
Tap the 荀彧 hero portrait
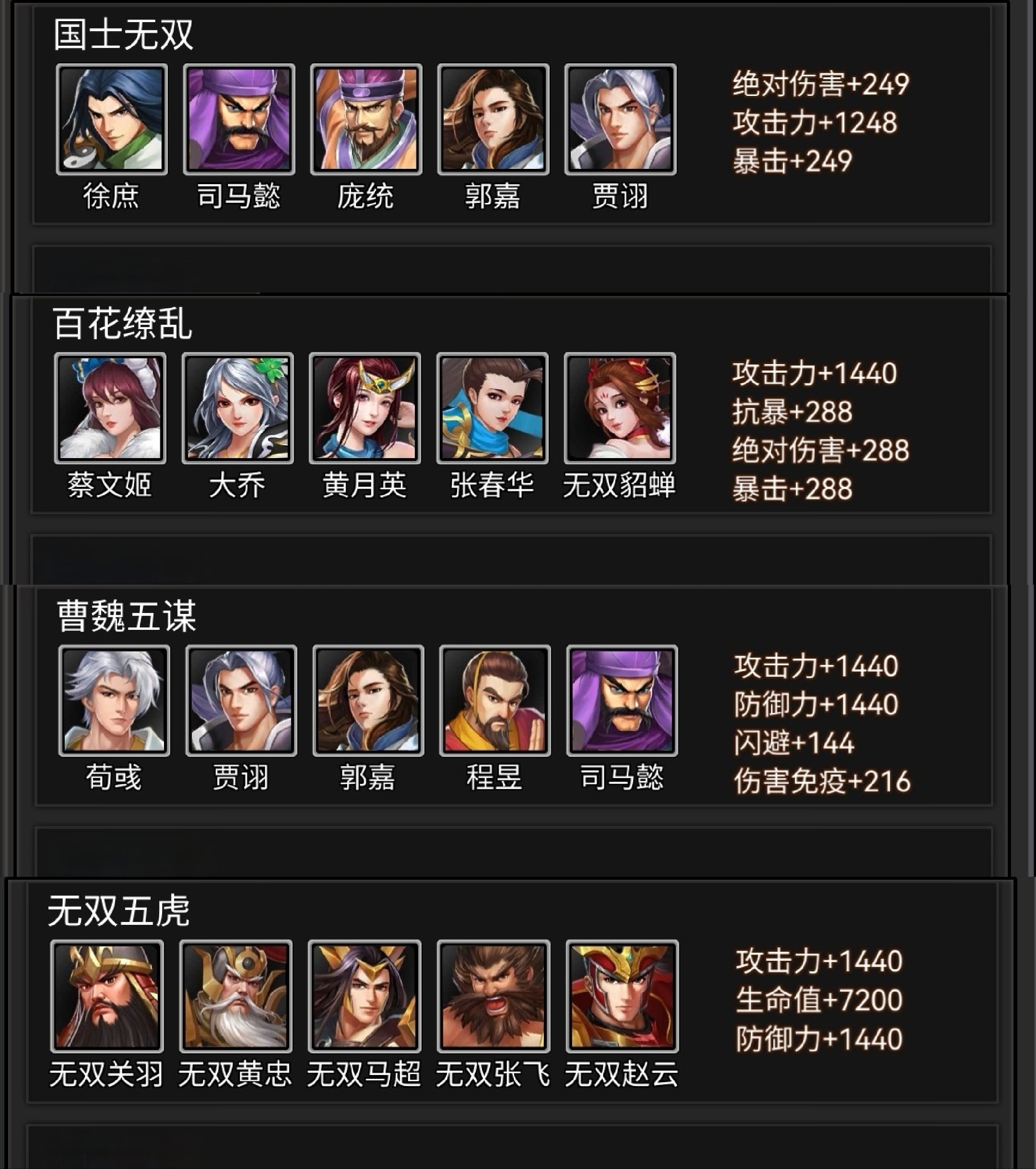tap(114, 701)
